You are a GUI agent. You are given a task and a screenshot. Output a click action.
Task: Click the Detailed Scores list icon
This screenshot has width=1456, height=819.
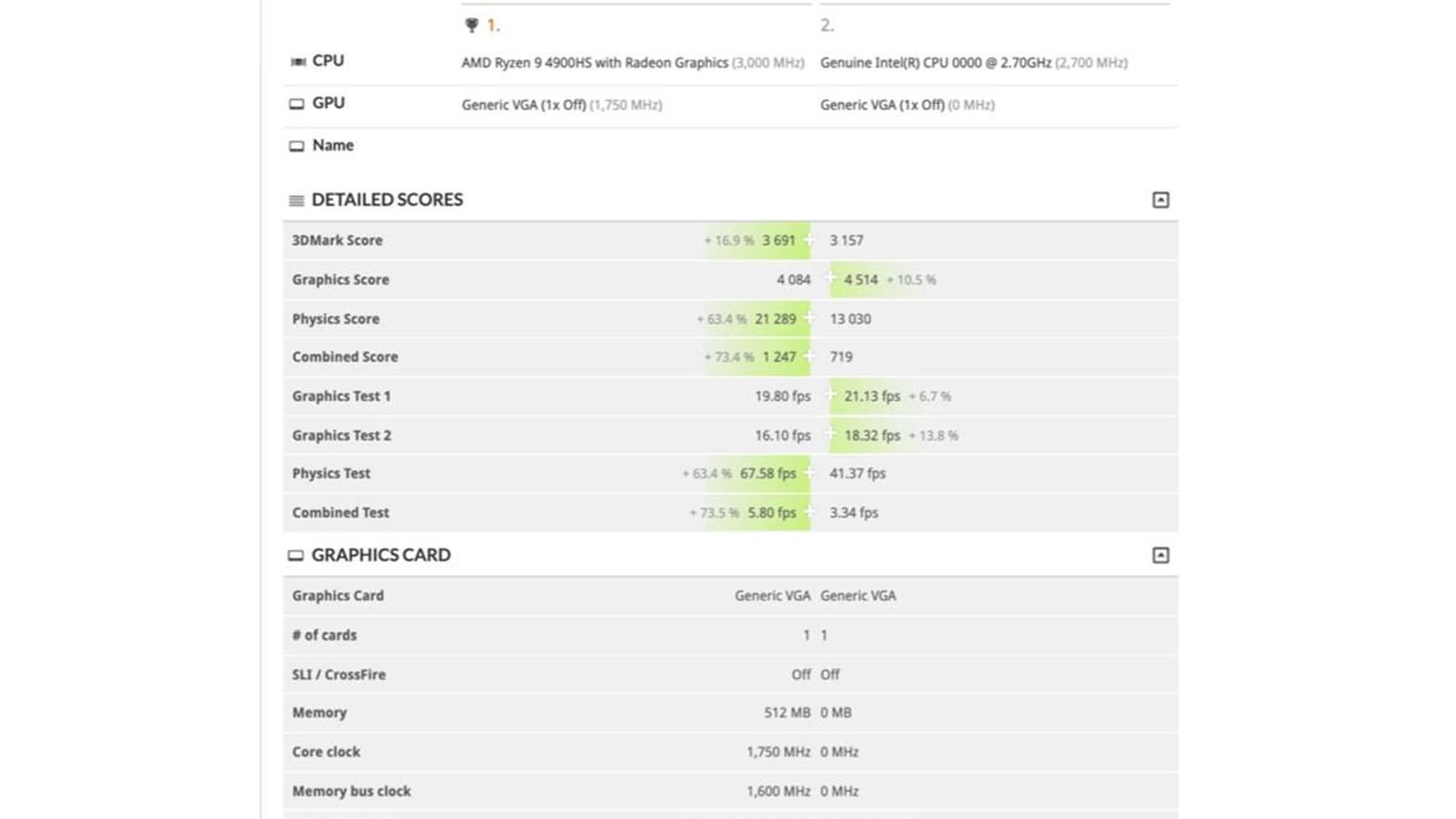(x=297, y=200)
